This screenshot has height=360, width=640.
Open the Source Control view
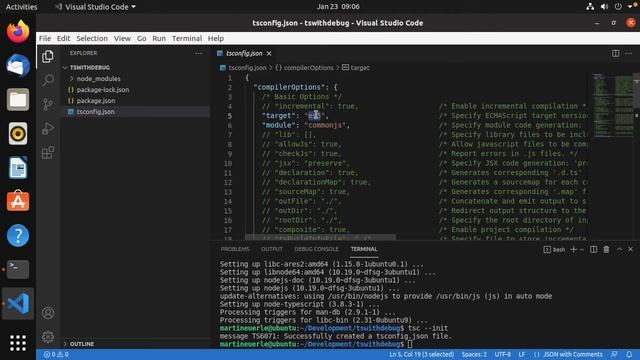[48, 104]
